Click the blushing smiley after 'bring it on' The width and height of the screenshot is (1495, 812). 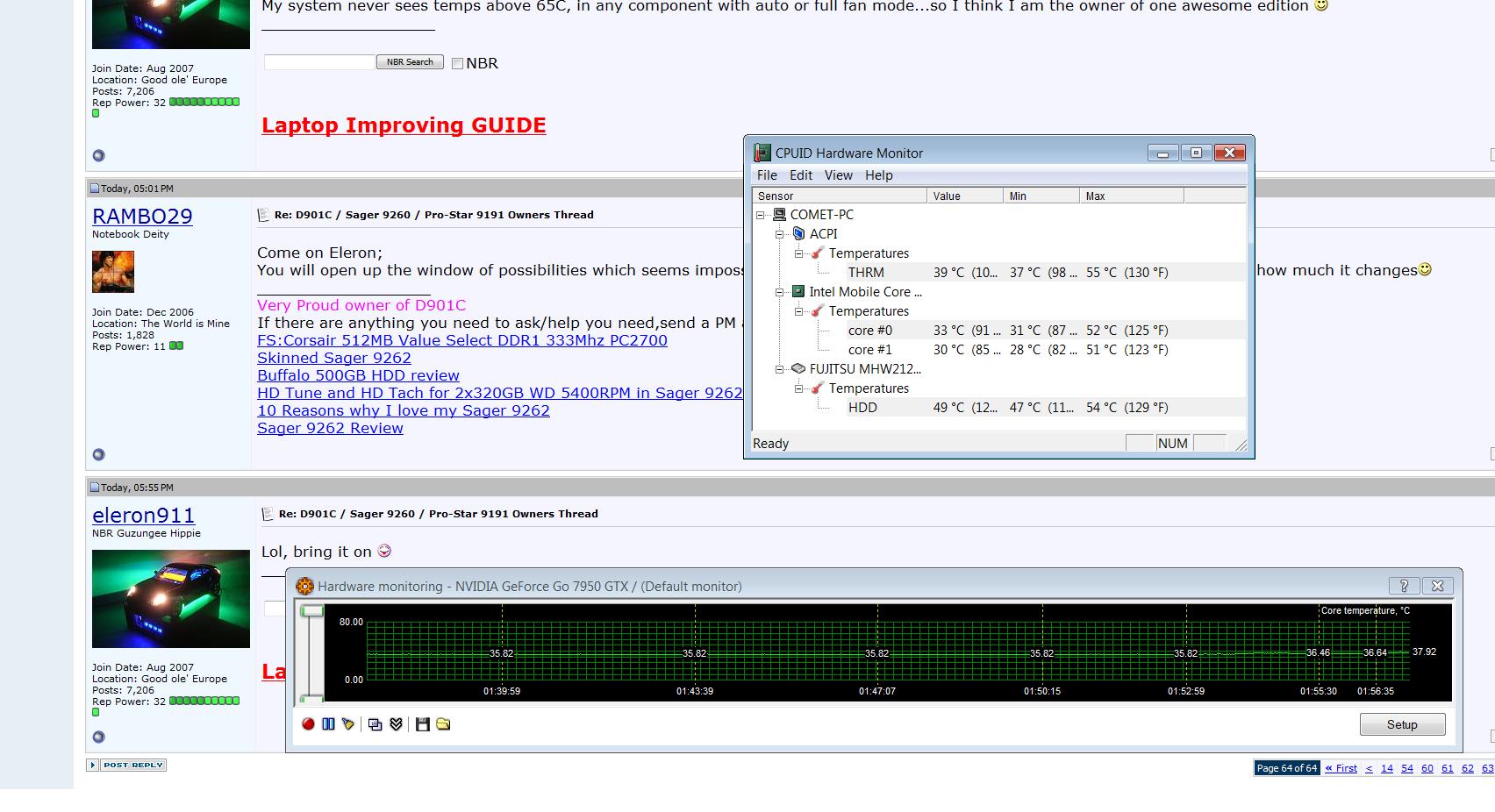(x=384, y=552)
